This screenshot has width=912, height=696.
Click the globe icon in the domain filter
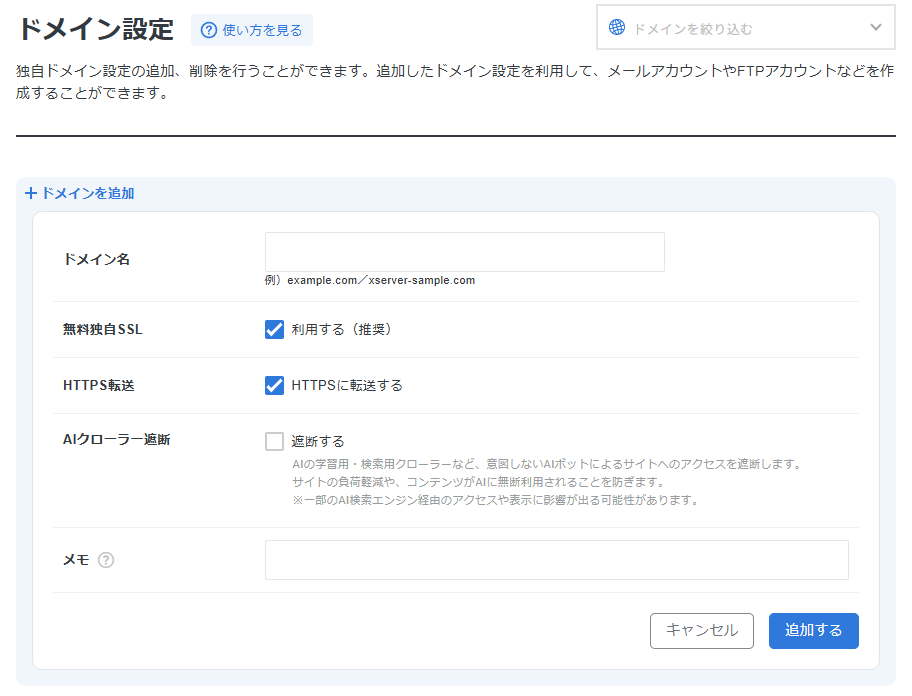click(617, 28)
